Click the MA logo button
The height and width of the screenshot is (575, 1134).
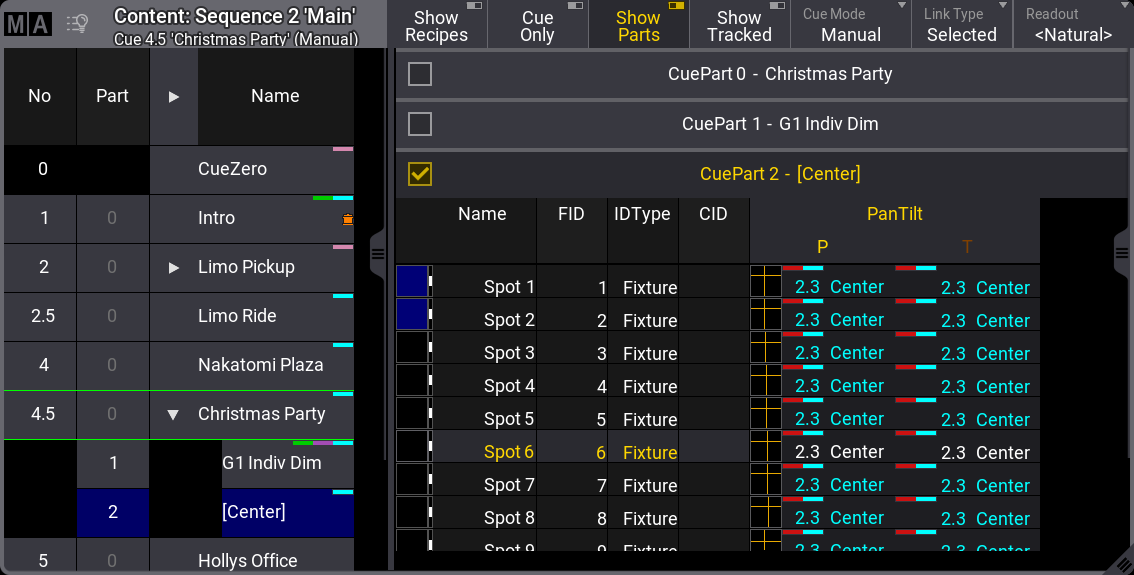click(28, 24)
